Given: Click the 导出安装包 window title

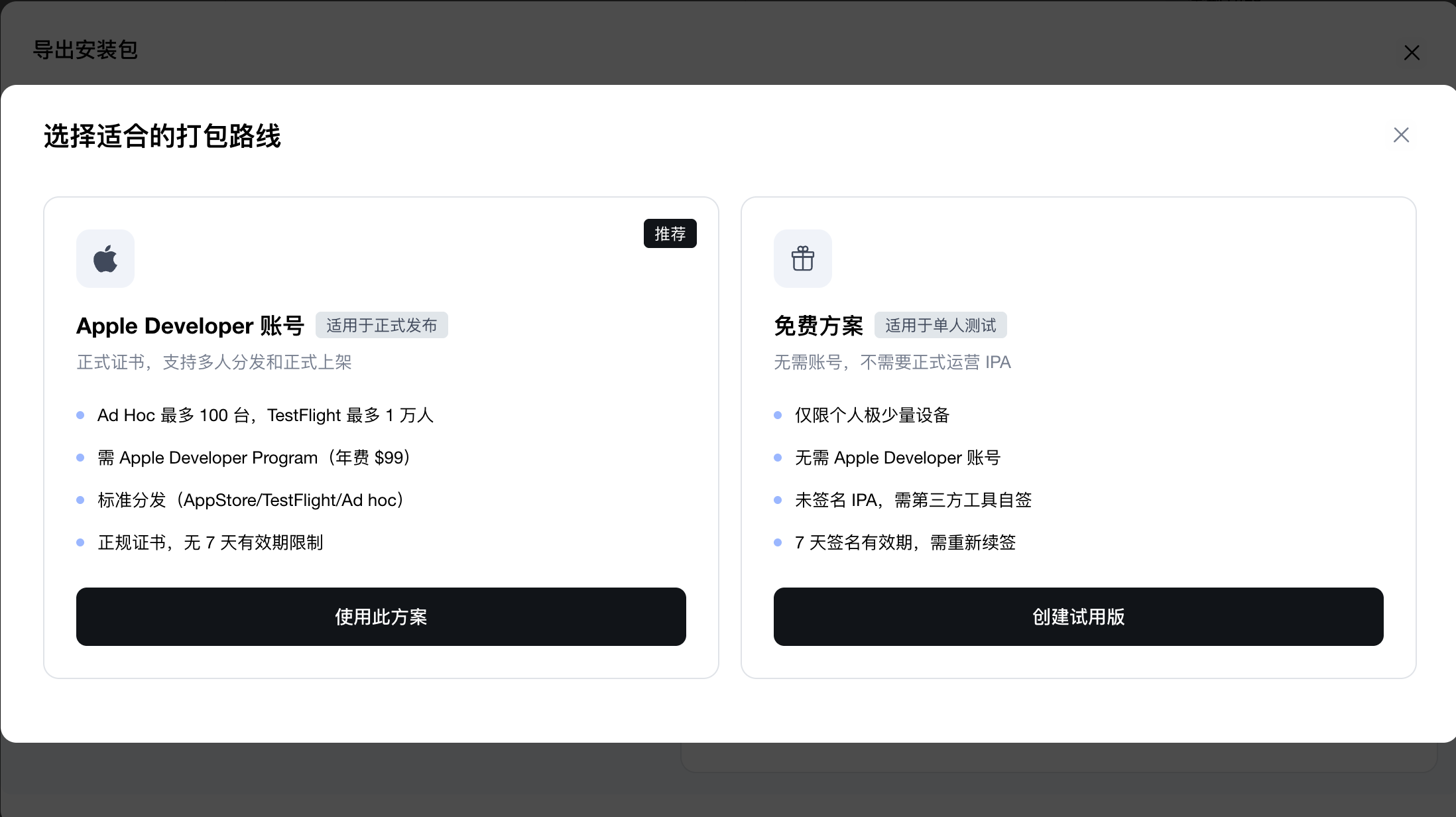Looking at the screenshot, I should point(86,50).
